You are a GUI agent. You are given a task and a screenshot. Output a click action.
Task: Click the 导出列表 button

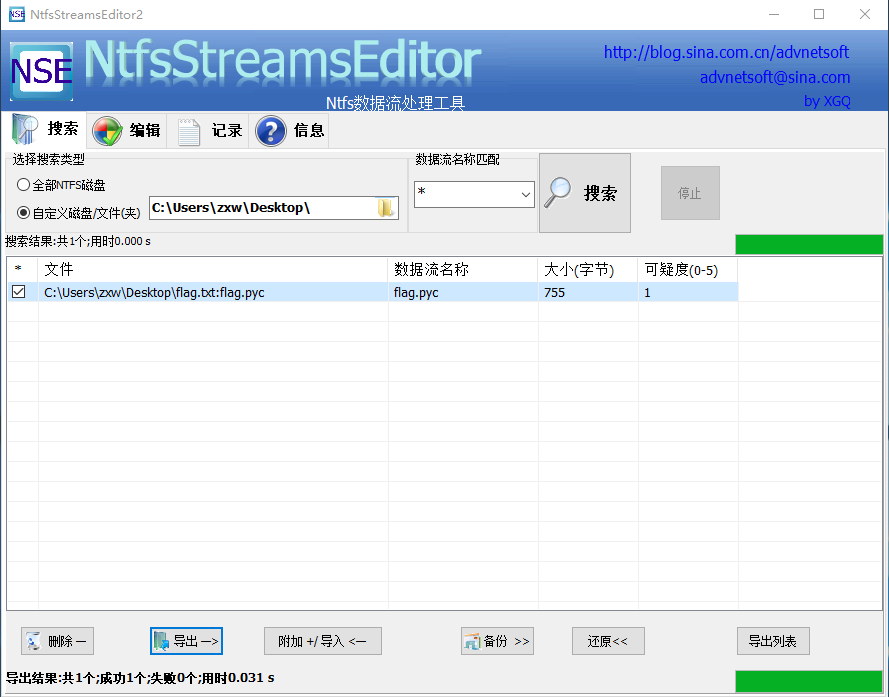point(773,641)
